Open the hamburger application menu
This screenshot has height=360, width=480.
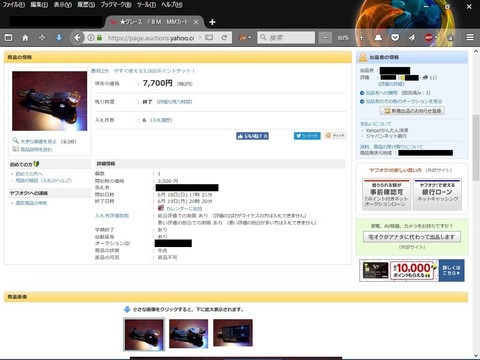point(470,37)
